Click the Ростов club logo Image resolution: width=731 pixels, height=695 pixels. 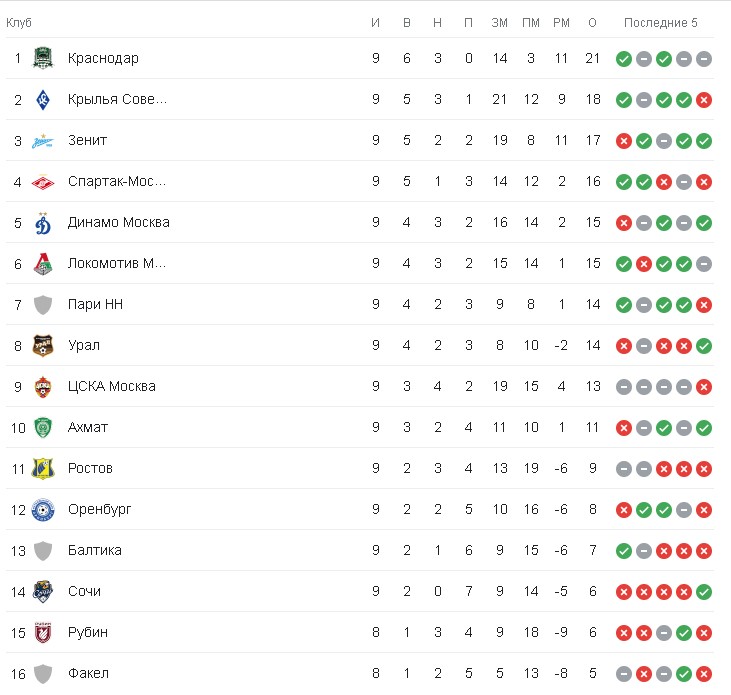43,468
